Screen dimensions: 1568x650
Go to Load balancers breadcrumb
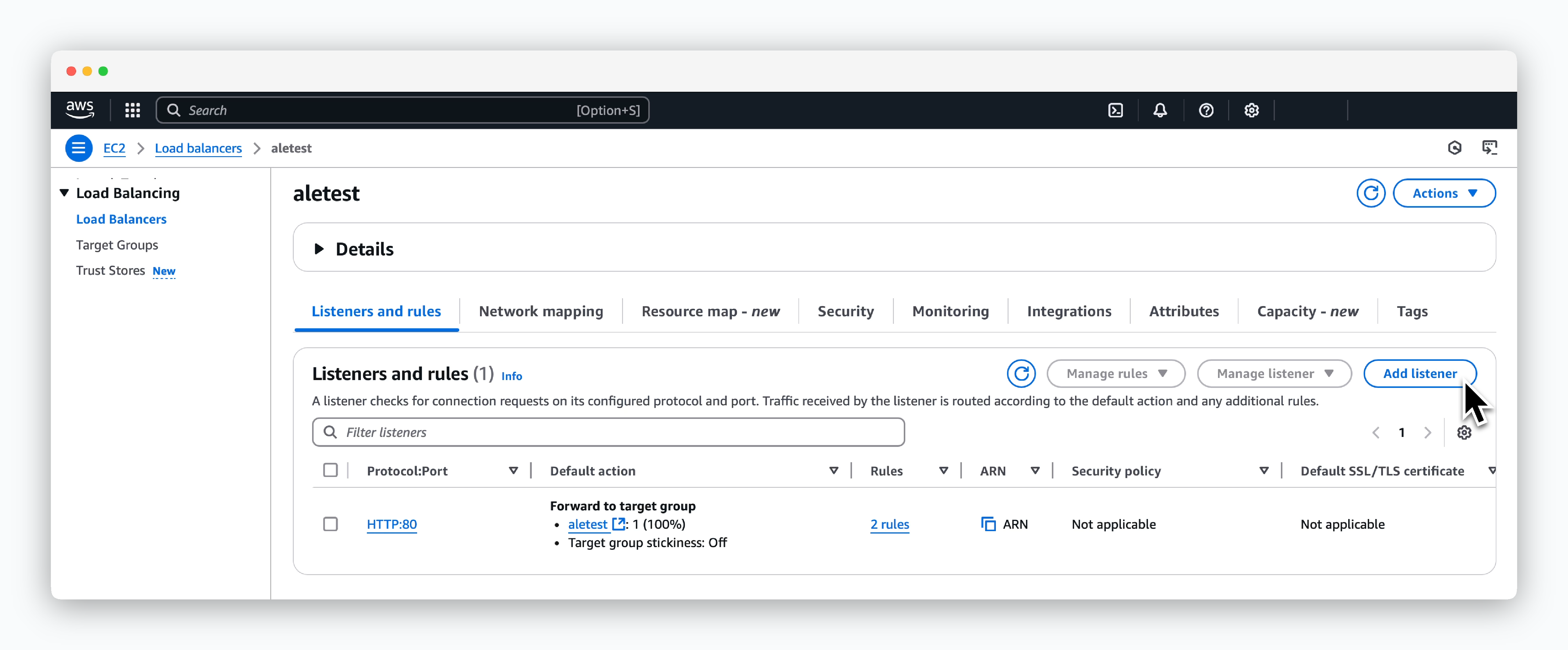pos(198,148)
